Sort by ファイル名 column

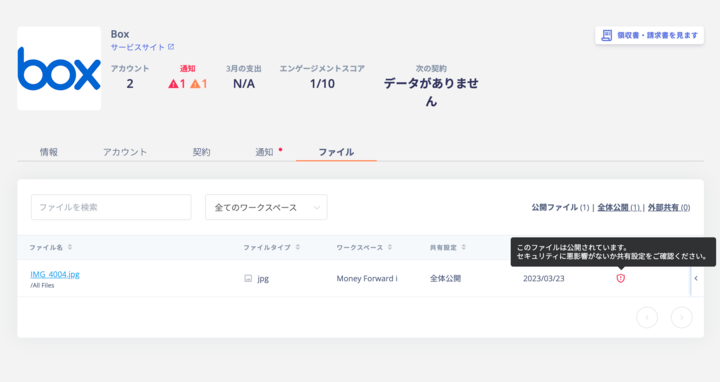pos(70,247)
